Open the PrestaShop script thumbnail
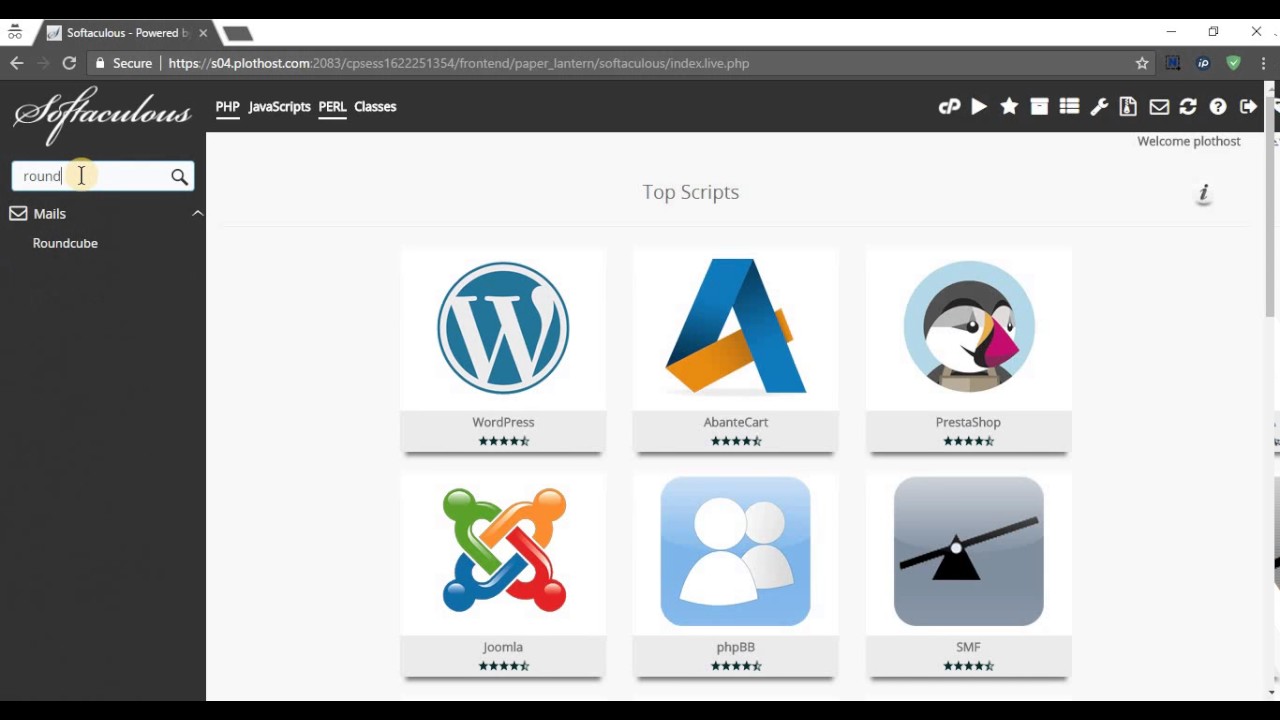Viewport: 1280px width, 720px height. pos(968,328)
